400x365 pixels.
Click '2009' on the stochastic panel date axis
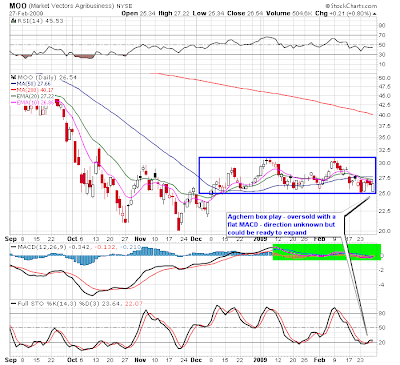coord(260,360)
